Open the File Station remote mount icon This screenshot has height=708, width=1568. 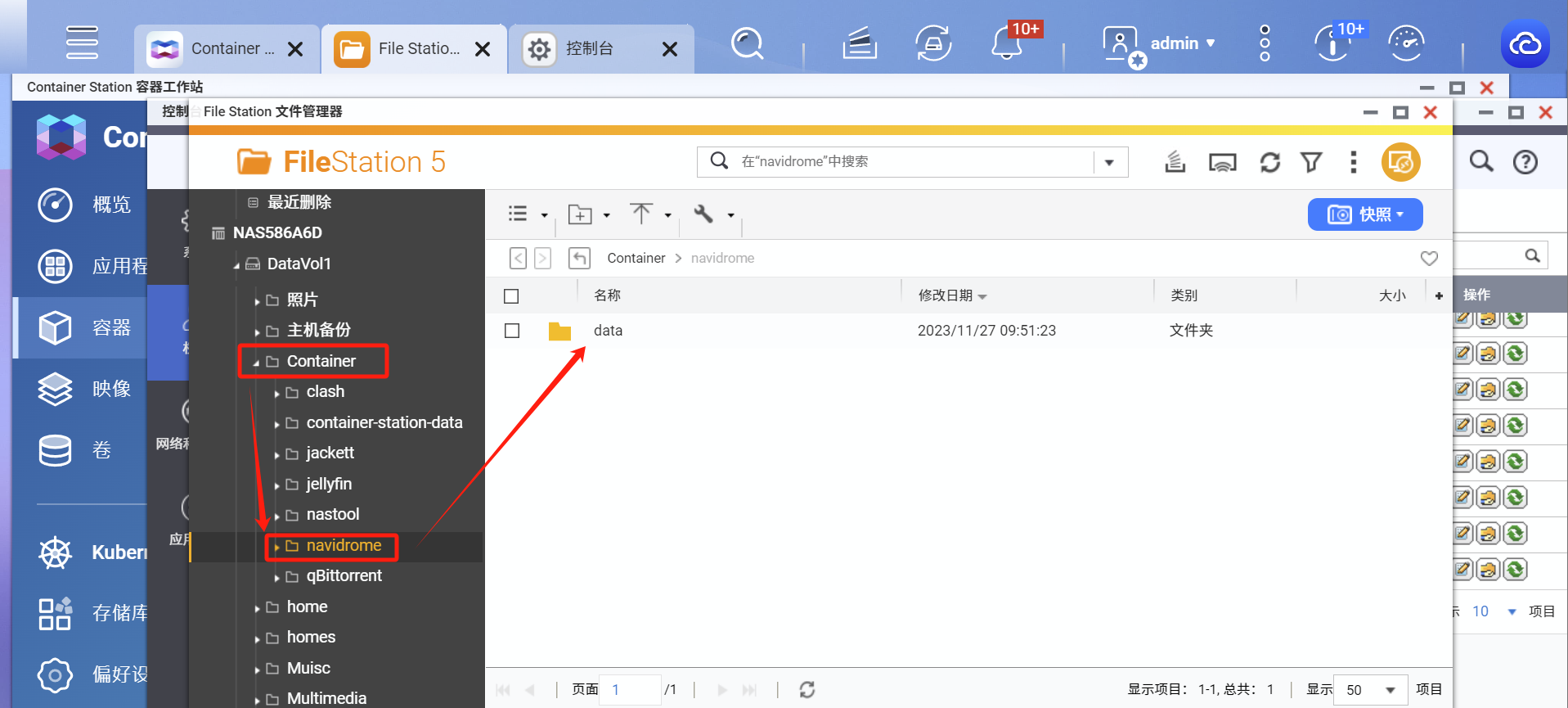1223,162
